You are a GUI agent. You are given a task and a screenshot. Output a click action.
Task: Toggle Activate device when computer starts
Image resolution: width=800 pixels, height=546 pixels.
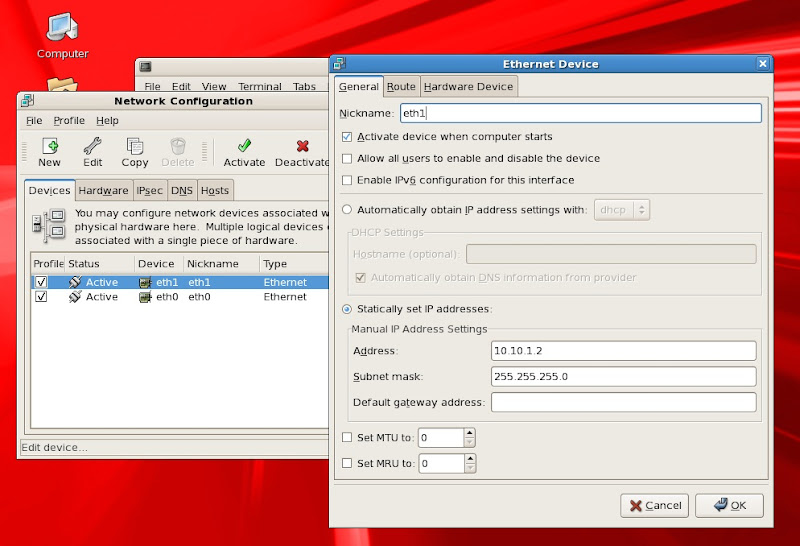point(347,137)
